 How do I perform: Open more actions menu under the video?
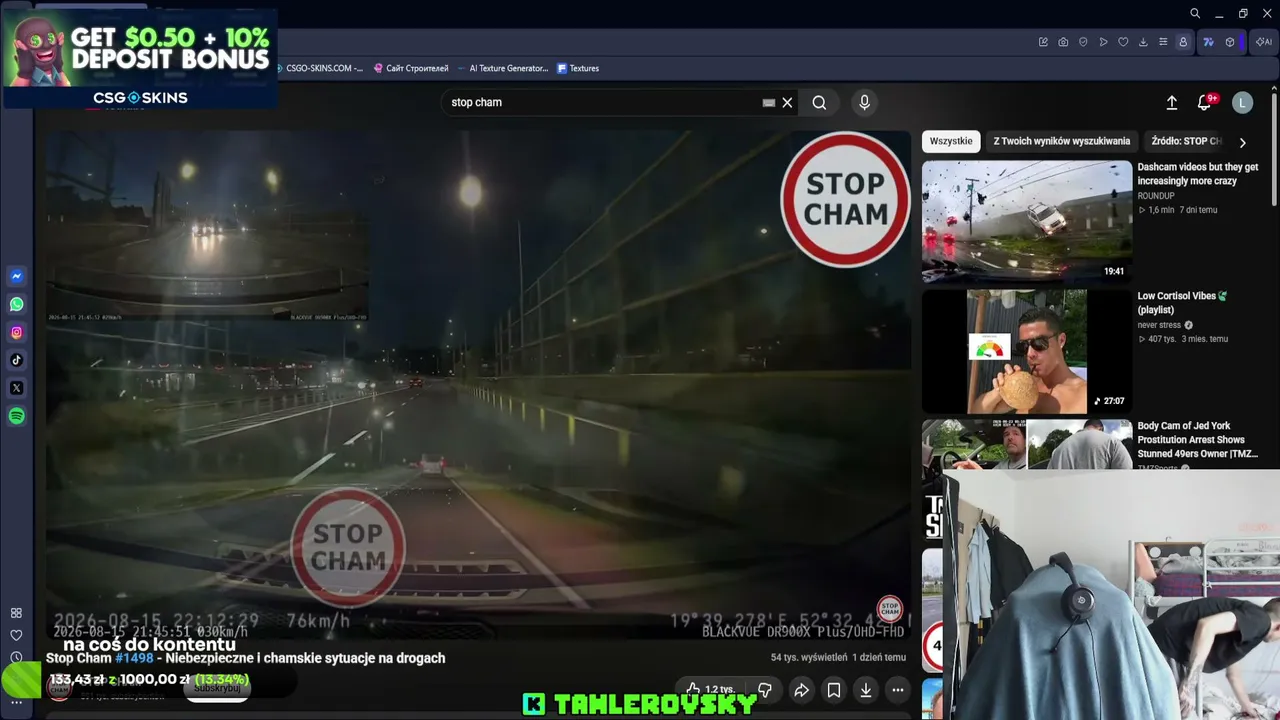898,690
